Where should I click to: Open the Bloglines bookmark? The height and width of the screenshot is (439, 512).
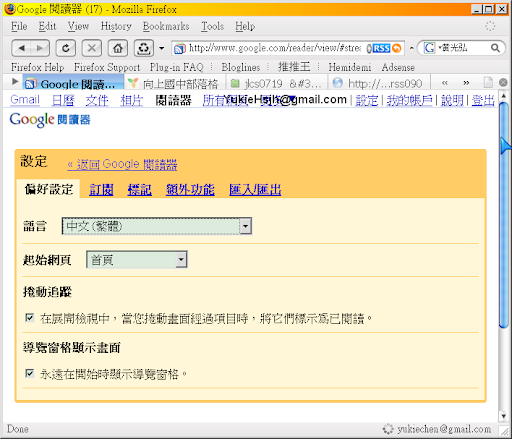(241, 67)
